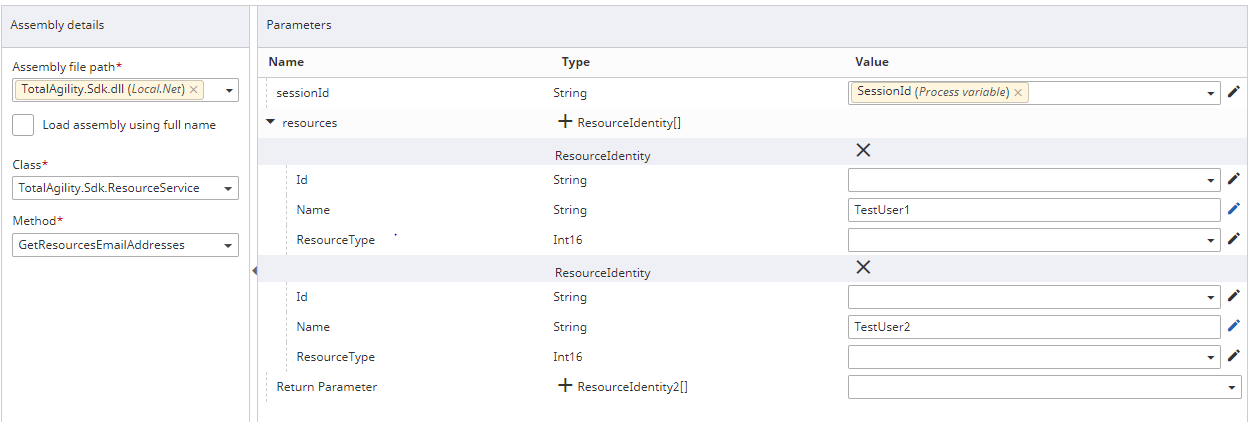Open the Assembly file path dropdown arrow

229,91
